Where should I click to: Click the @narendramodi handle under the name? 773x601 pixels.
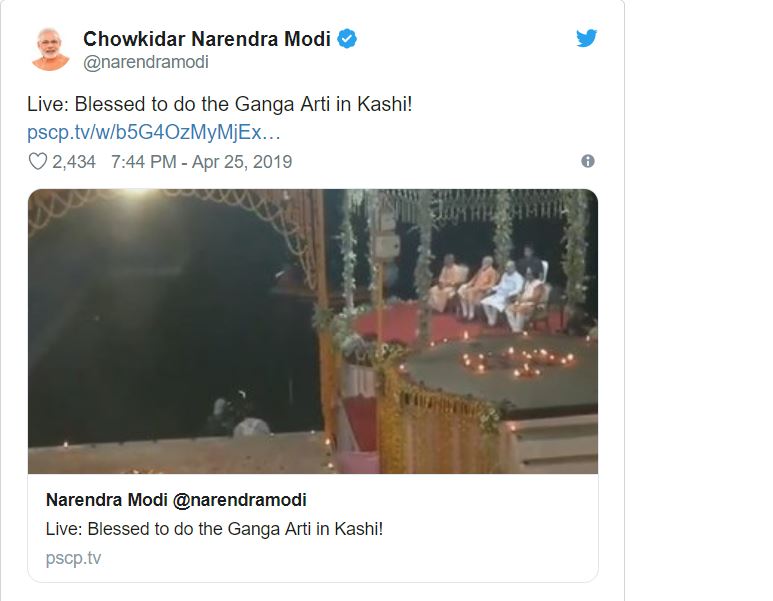tap(146, 62)
